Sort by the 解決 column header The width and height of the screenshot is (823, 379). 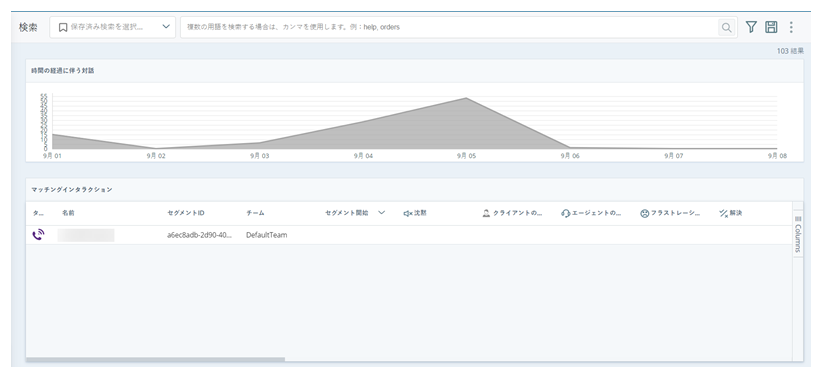(x=736, y=214)
